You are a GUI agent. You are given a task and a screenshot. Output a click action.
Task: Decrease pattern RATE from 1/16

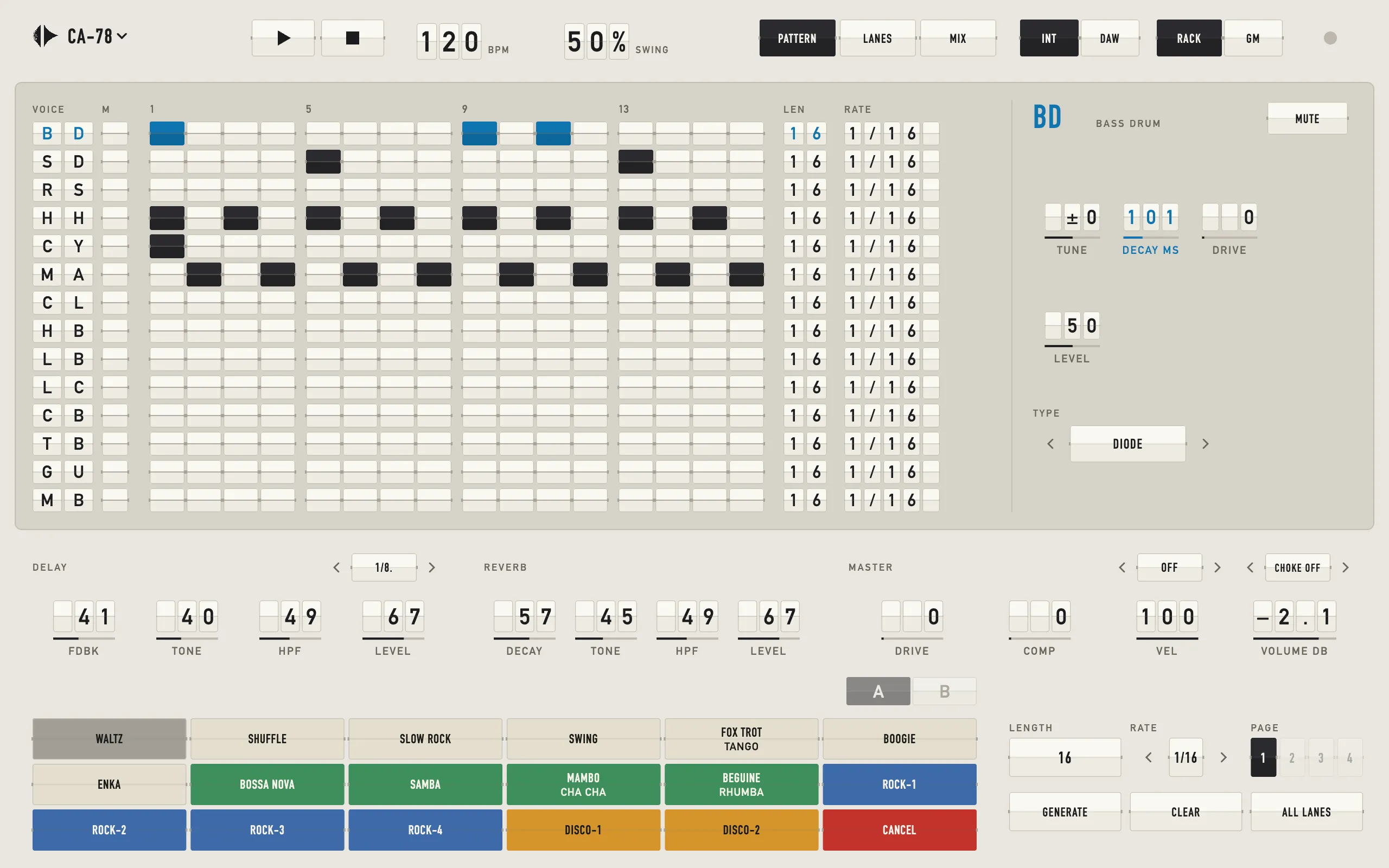coord(1149,757)
